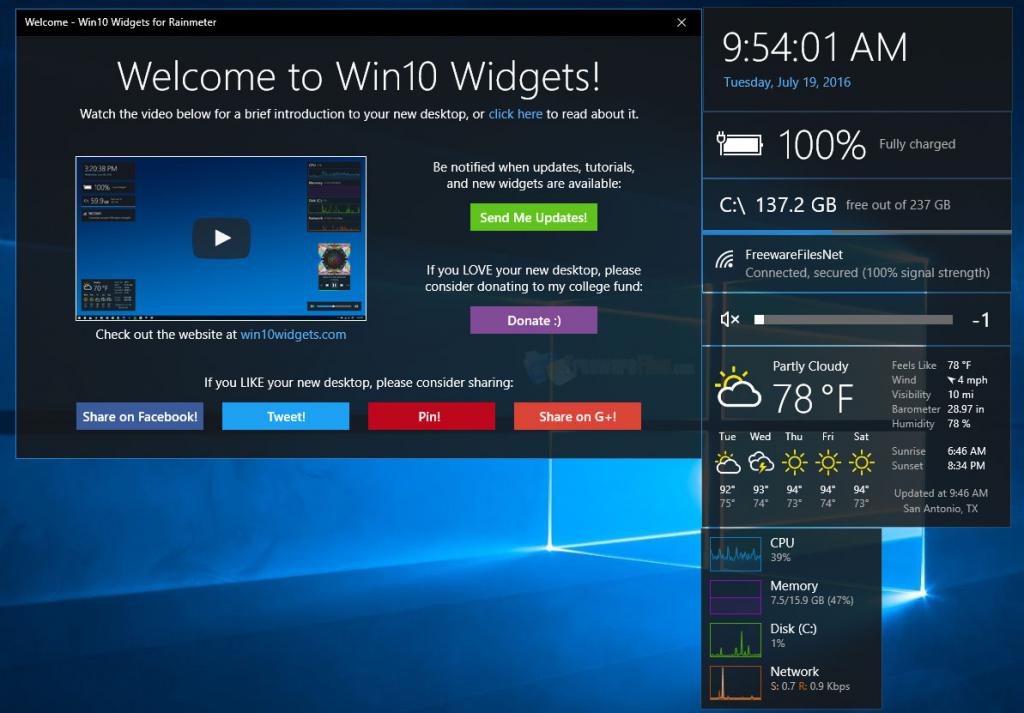This screenshot has width=1024, height=713.
Task: Click the 100% battery percentage
Action: (822, 144)
